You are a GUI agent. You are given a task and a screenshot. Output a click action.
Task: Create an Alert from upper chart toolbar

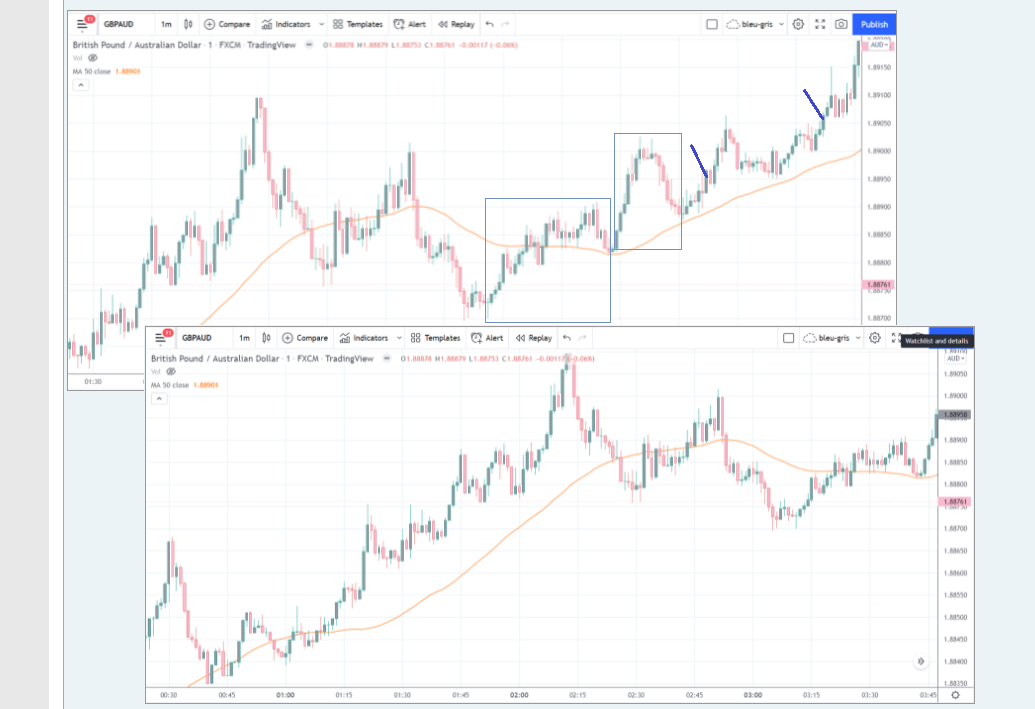(410, 24)
